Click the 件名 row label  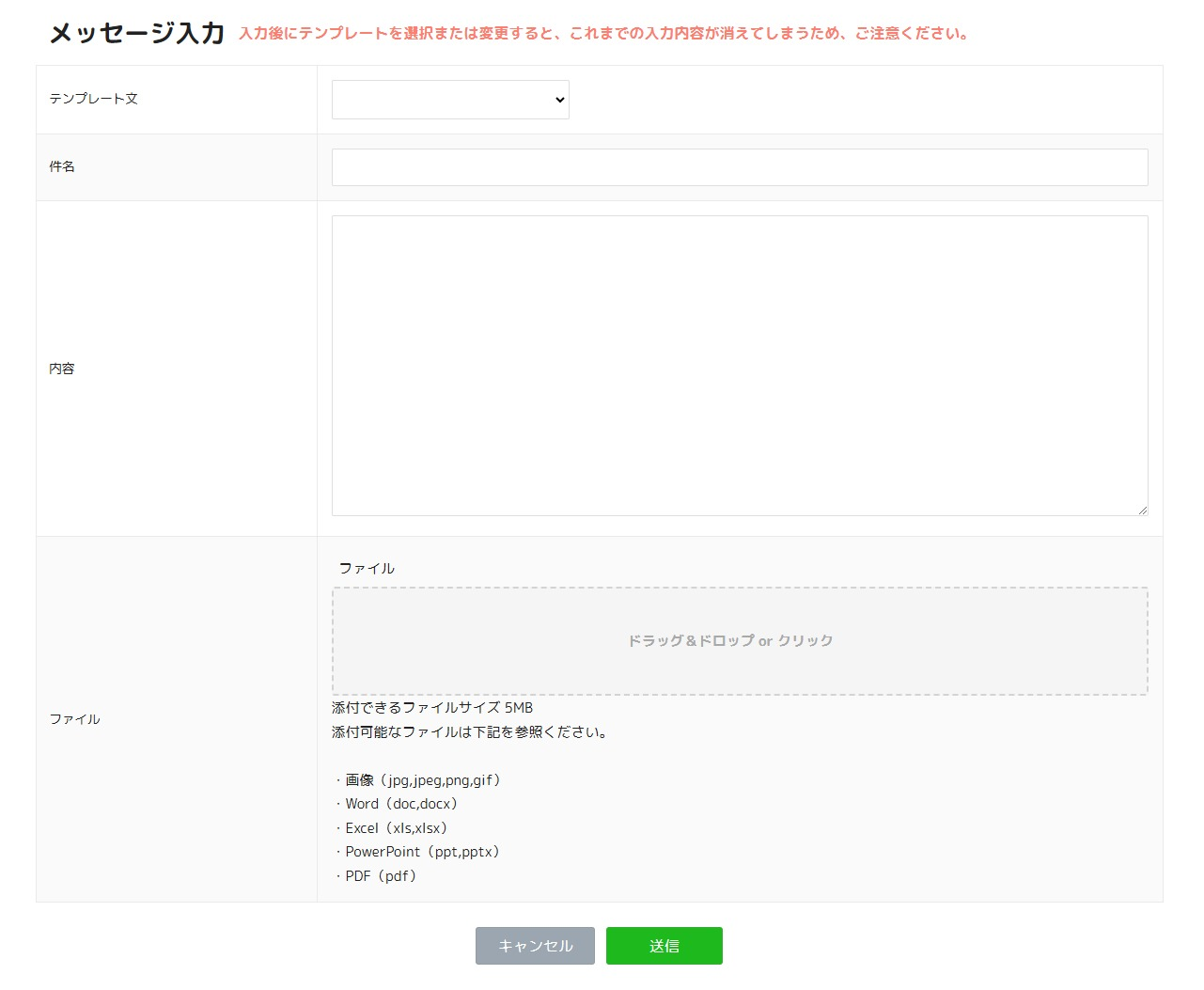(x=62, y=166)
